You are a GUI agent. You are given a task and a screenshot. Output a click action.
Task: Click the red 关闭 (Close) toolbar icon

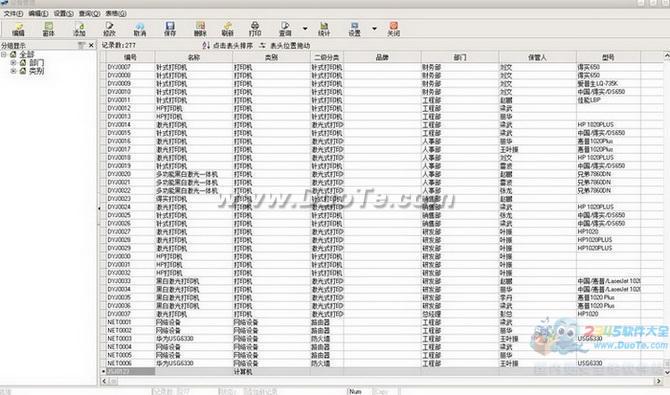[x=394, y=29]
